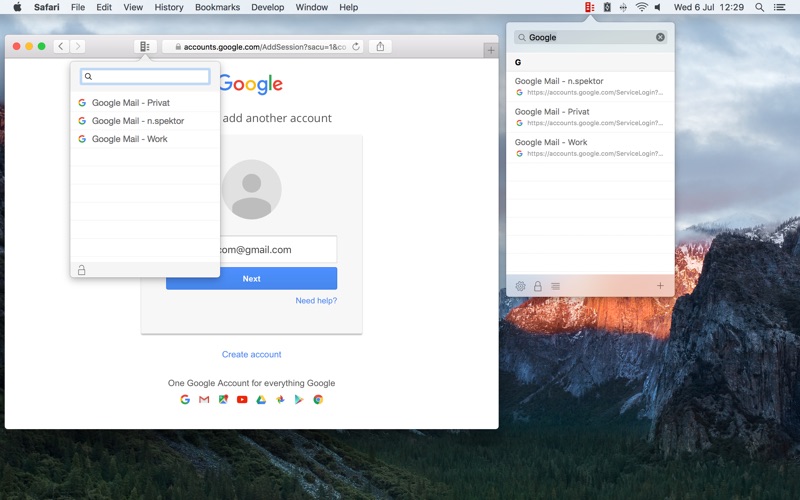Click the lock icon in menu bar popup
Image resolution: width=800 pixels, height=500 pixels.
coord(538,286)
